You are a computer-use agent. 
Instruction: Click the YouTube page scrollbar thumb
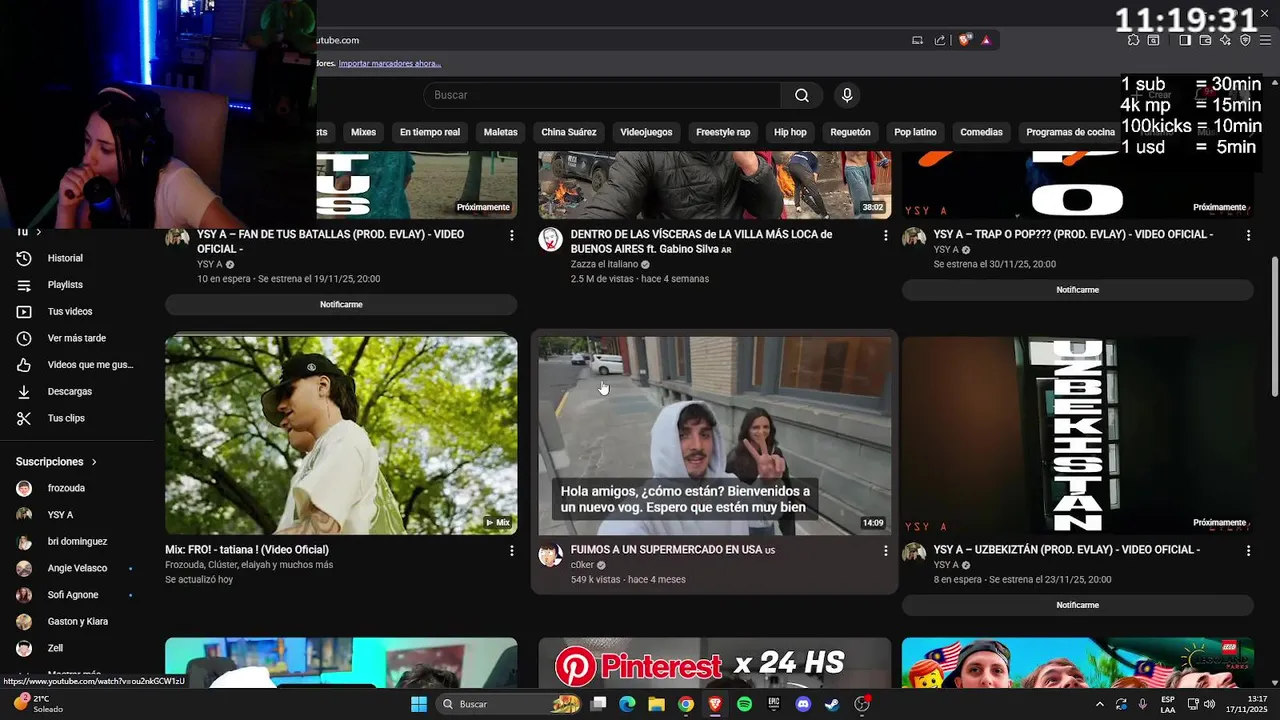click(1274, 327)
